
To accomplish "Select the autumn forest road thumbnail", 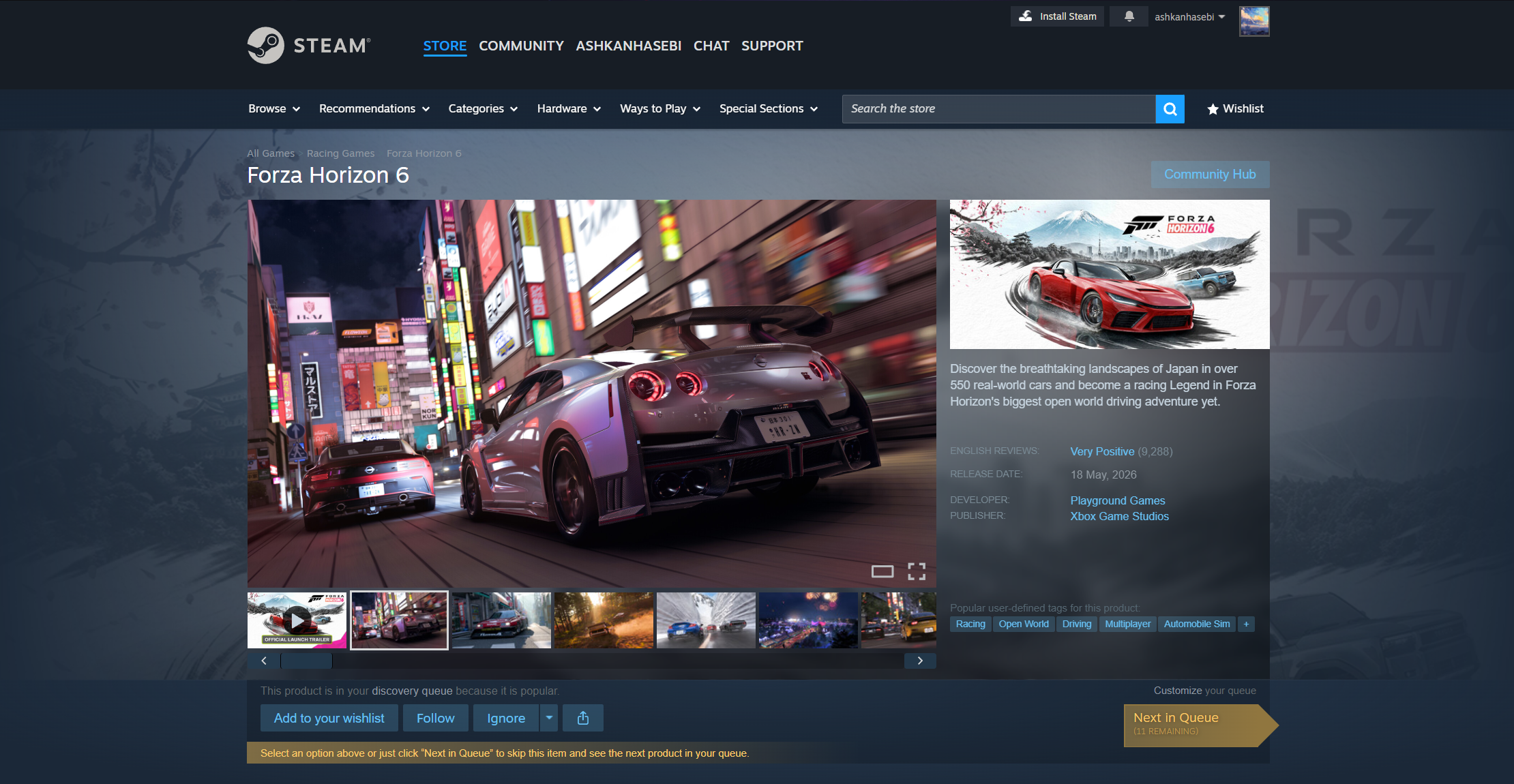I will coord(604,620).
